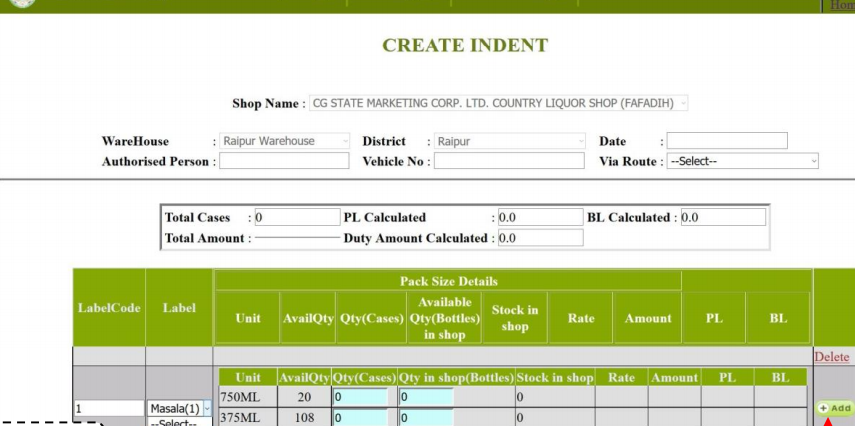The height and width of the screenshot is (426, 855).
Task: Select AvailQty value 20
Action: [304, 397]
